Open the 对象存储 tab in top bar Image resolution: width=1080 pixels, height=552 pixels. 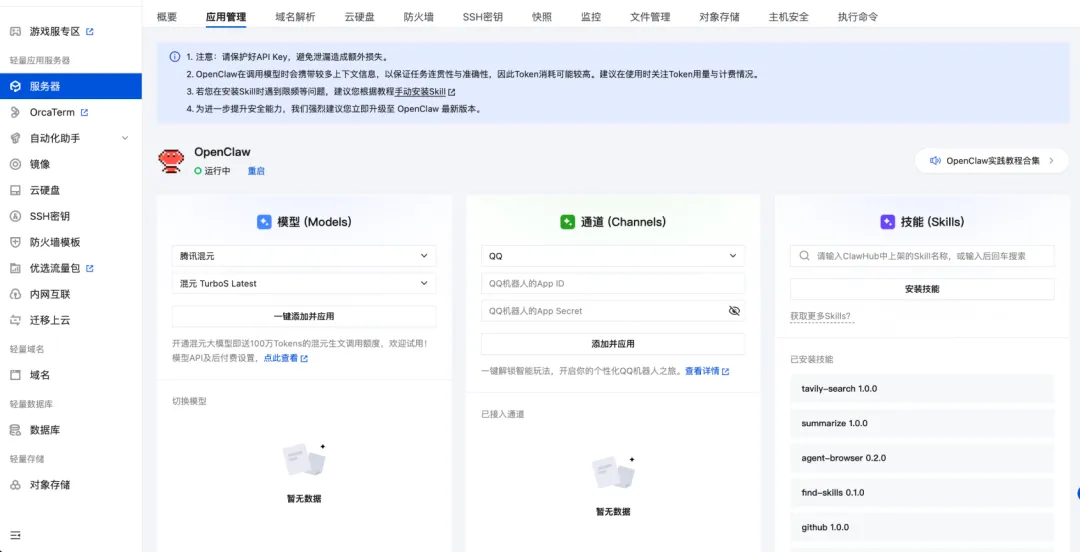click(720, 17)
